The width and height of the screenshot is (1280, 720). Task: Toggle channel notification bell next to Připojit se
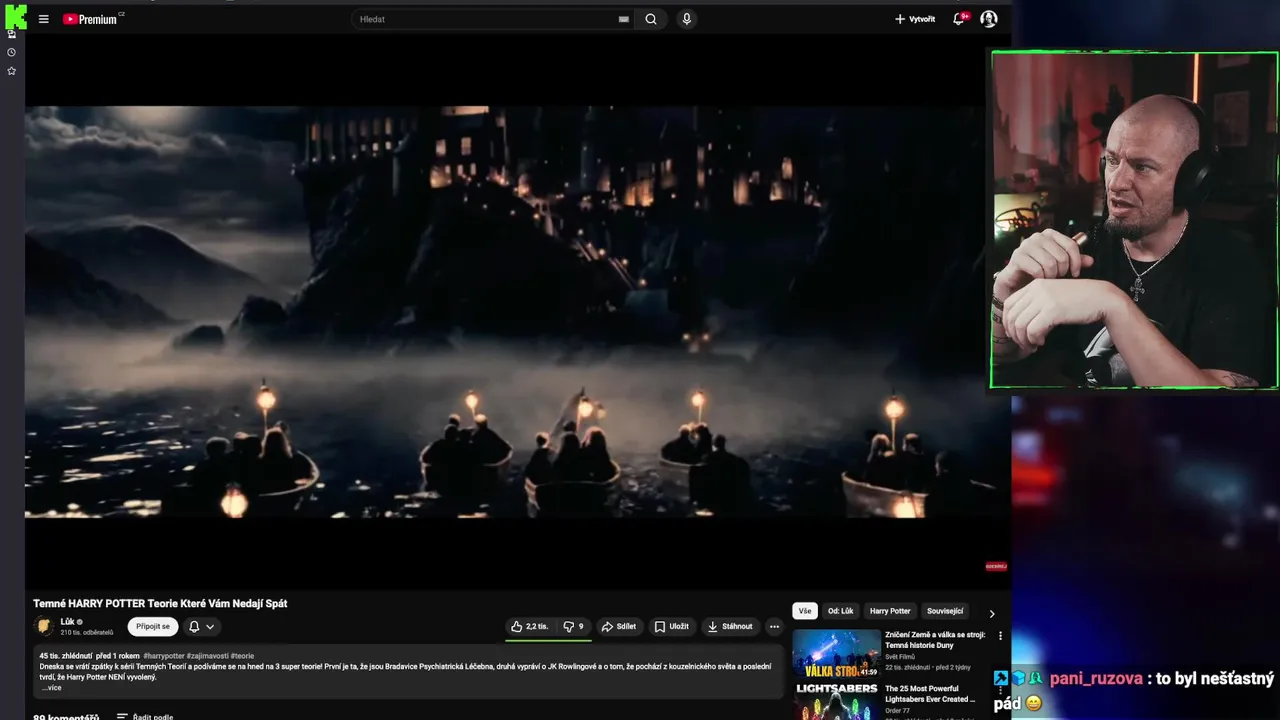click(194, 627)
